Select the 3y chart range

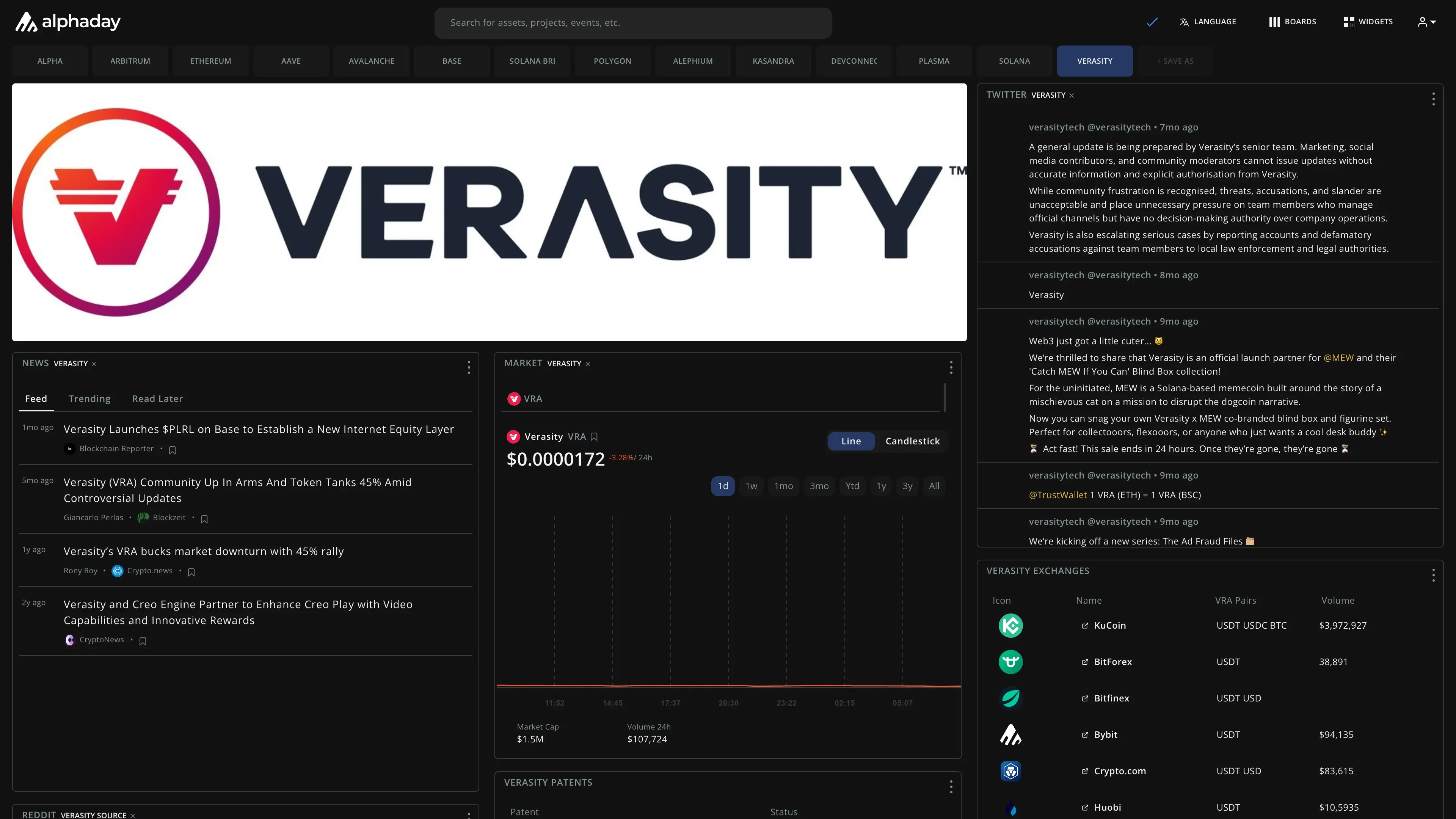coord(907,486)
